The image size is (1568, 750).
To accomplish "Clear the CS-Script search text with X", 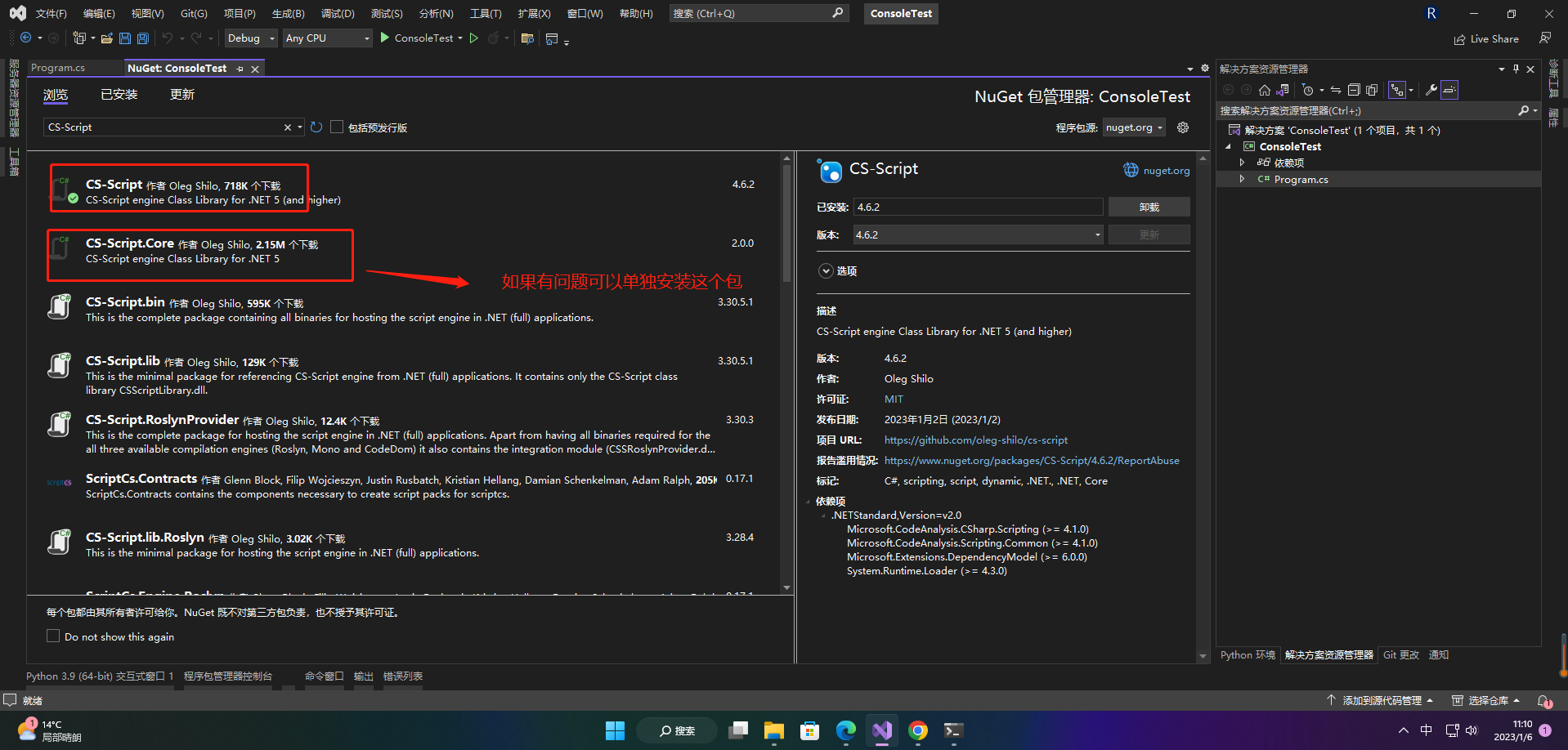I will pos(288,127).
